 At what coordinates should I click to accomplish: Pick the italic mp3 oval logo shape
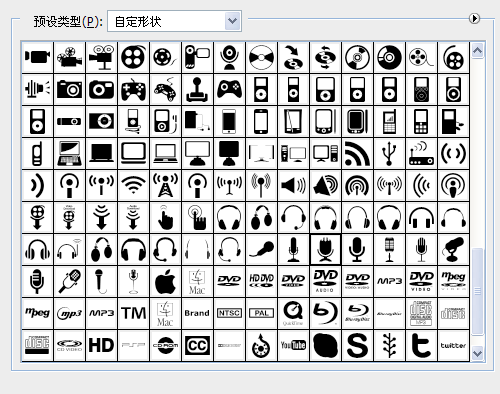point(69,313)
